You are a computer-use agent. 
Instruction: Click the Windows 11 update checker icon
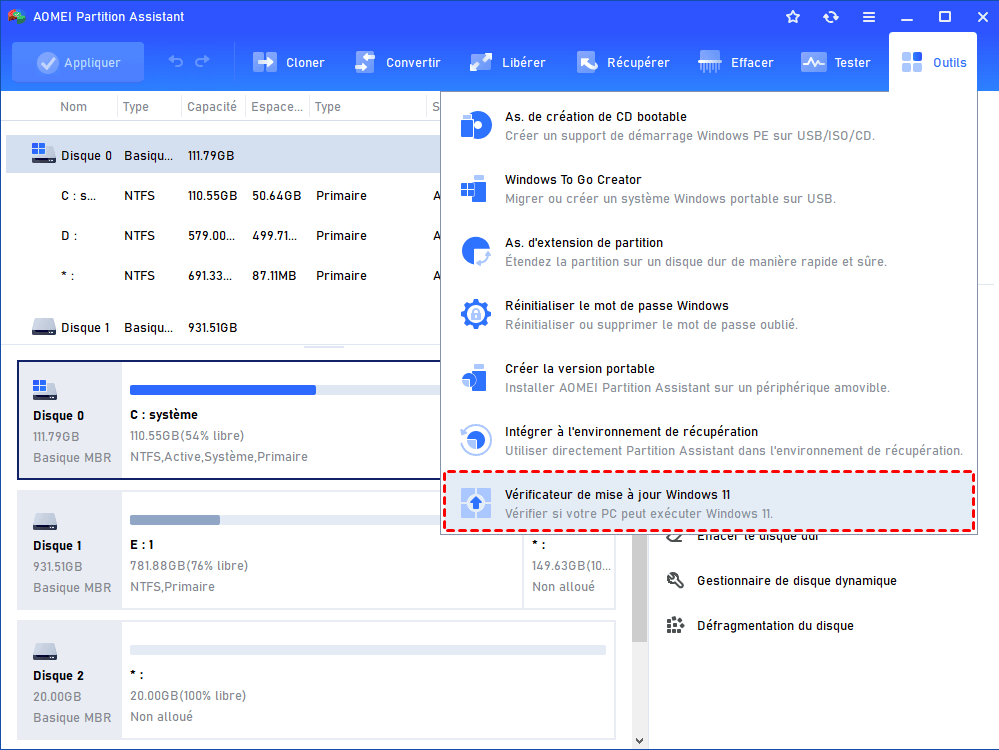[476, 503]
